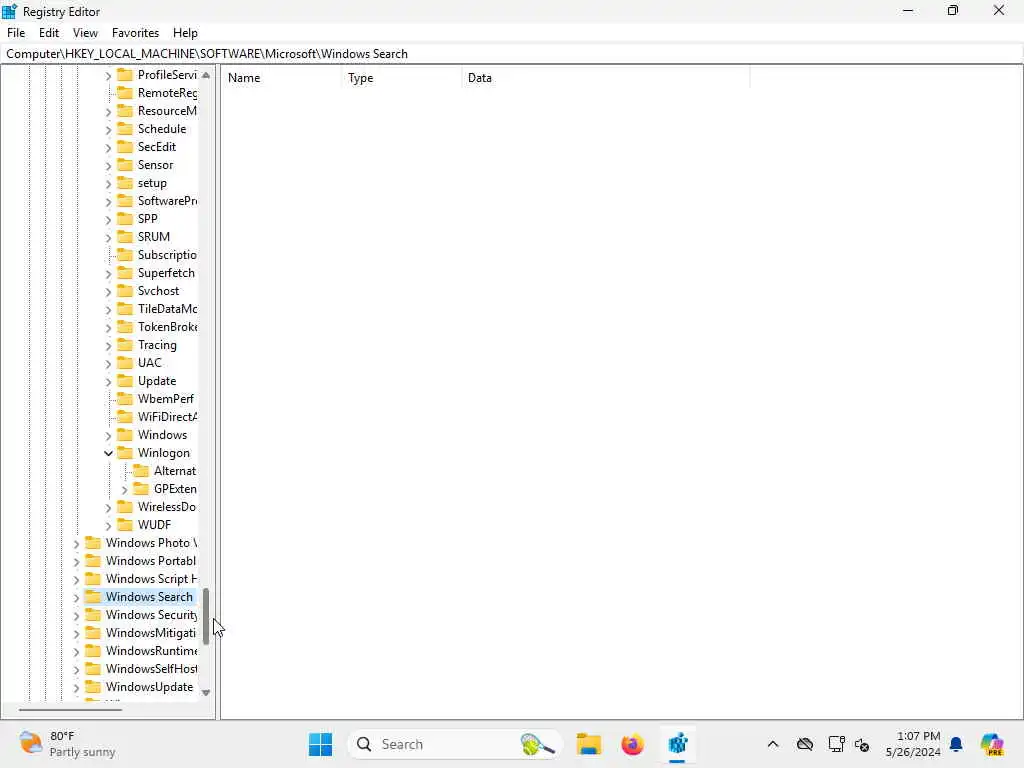Click the tree scroll up arrow

[206, 75]
